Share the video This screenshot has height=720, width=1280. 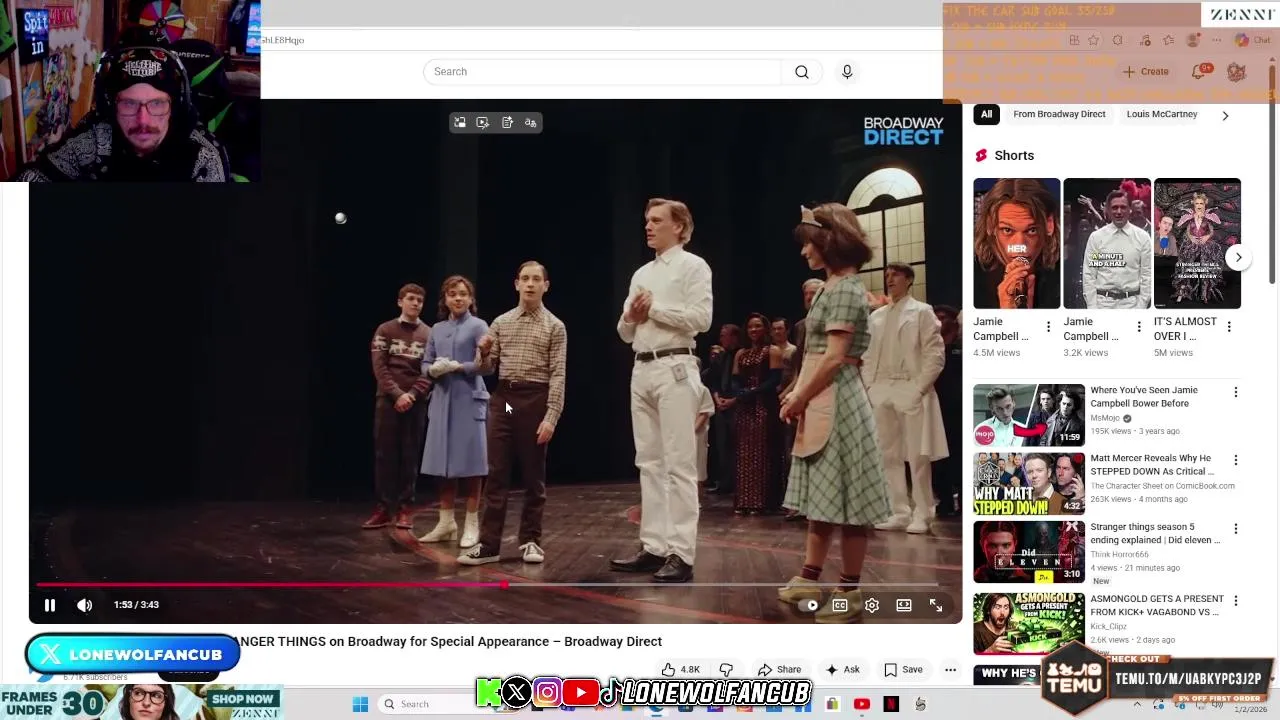point(780,670)
